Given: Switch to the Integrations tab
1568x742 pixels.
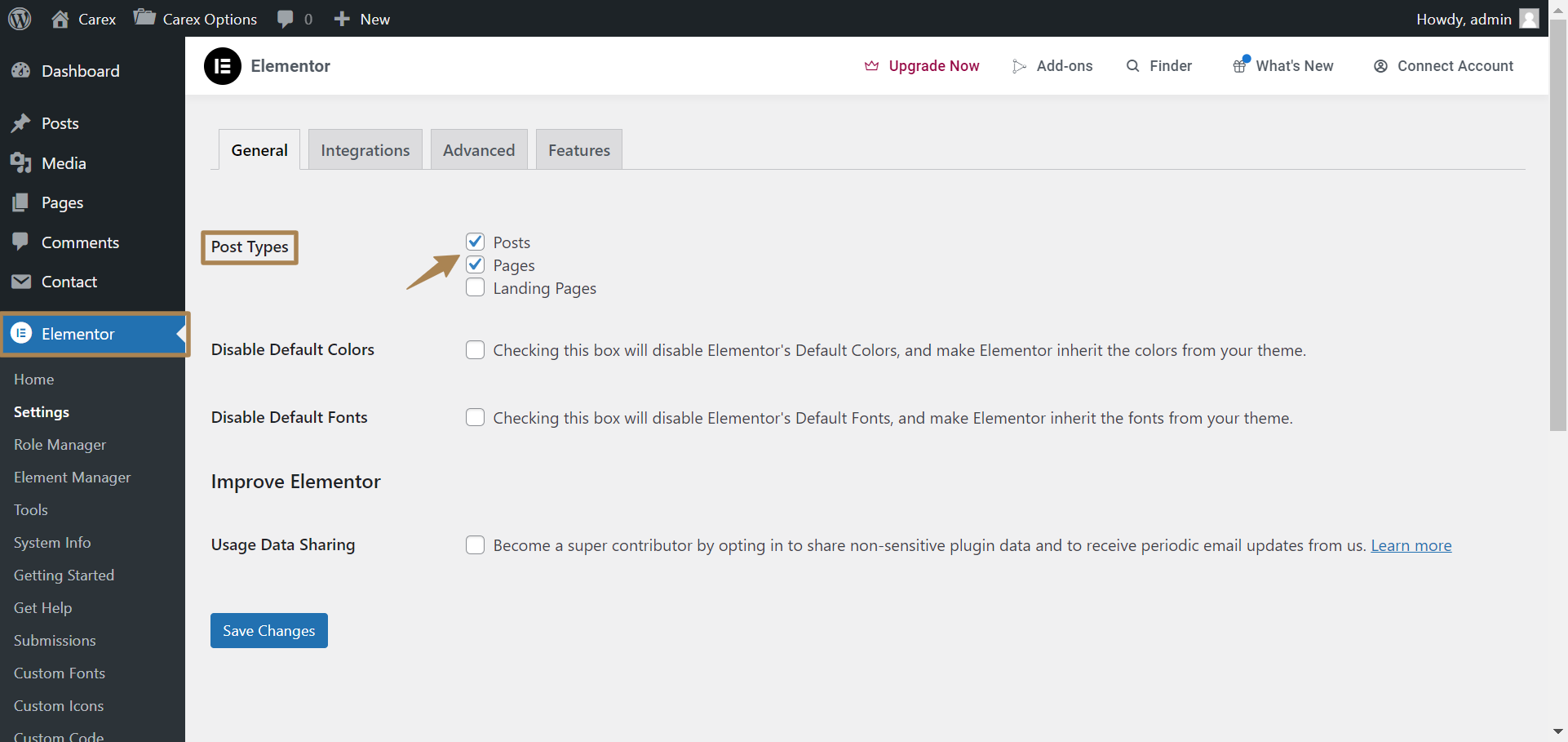Looking at the screenshot, I should [365, 150].
